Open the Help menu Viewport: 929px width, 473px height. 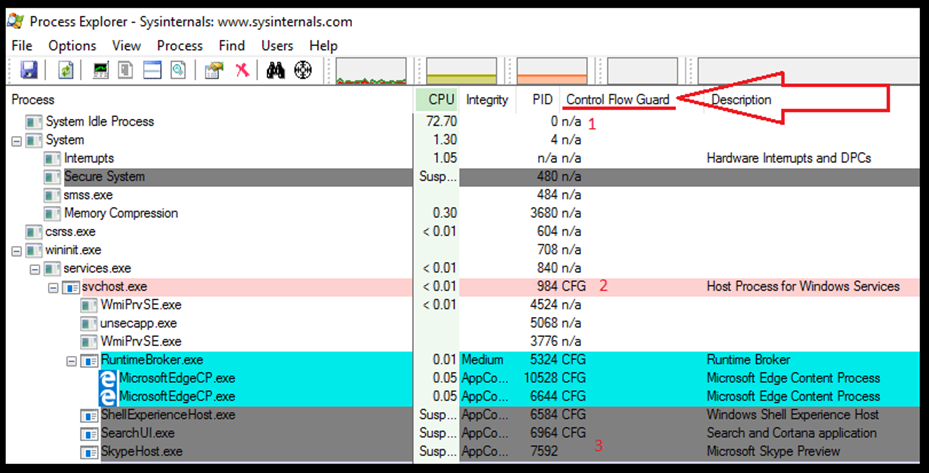pos(323,46)
